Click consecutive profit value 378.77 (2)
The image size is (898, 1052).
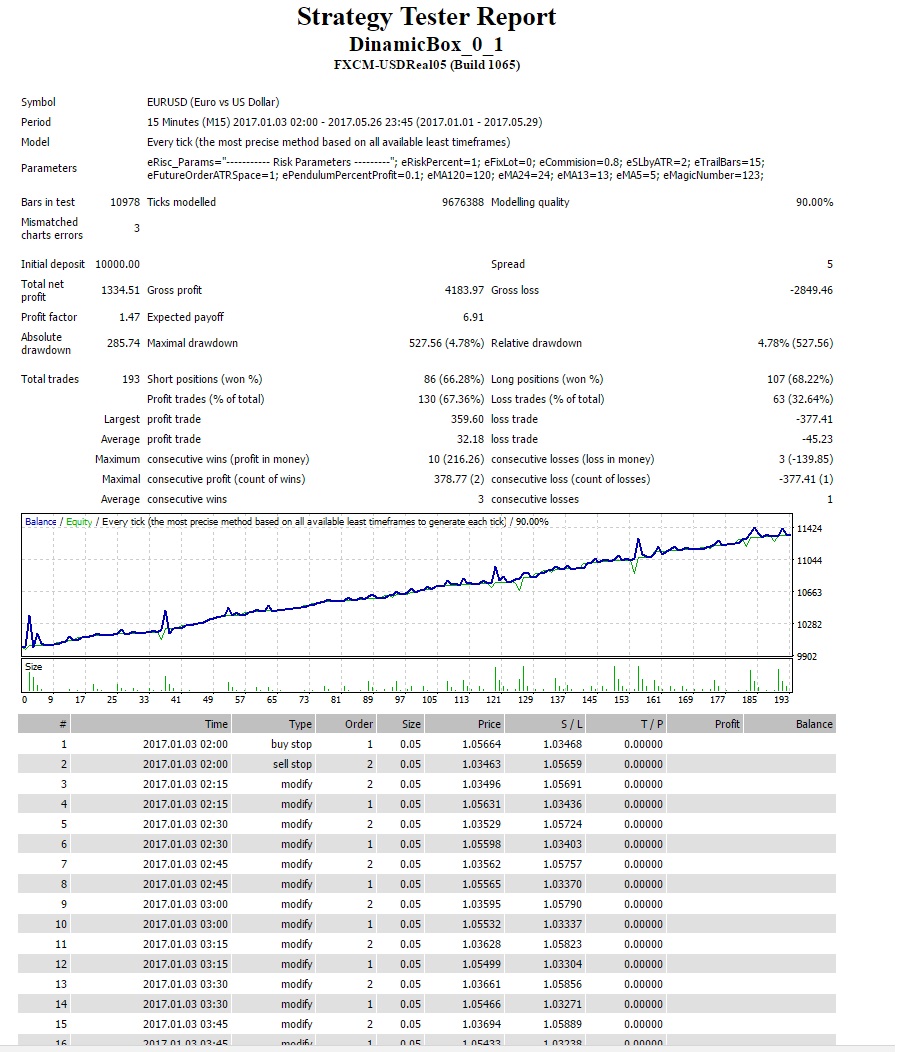click(x=458, y=480)
